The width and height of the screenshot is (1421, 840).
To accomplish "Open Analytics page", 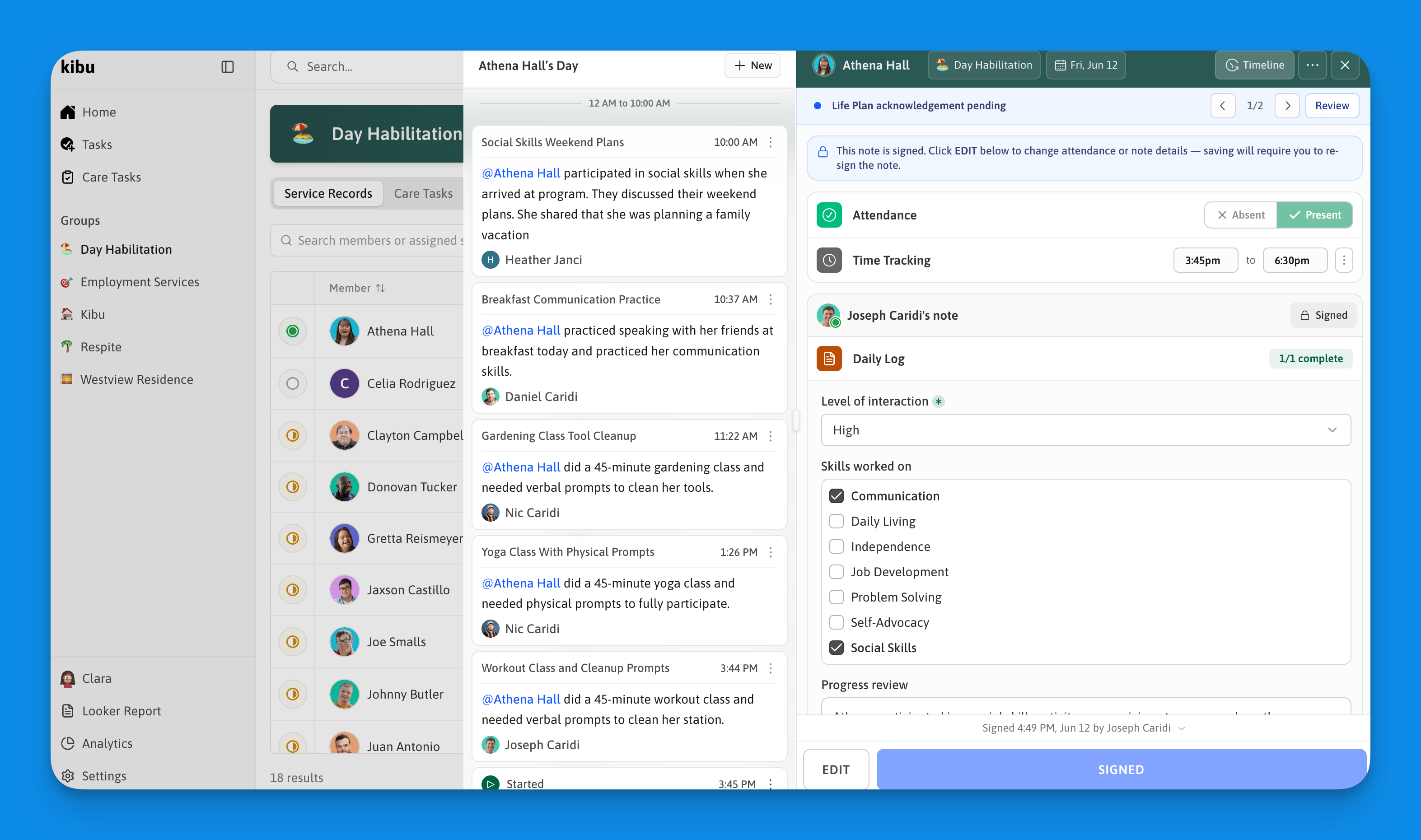I will 96,743.
